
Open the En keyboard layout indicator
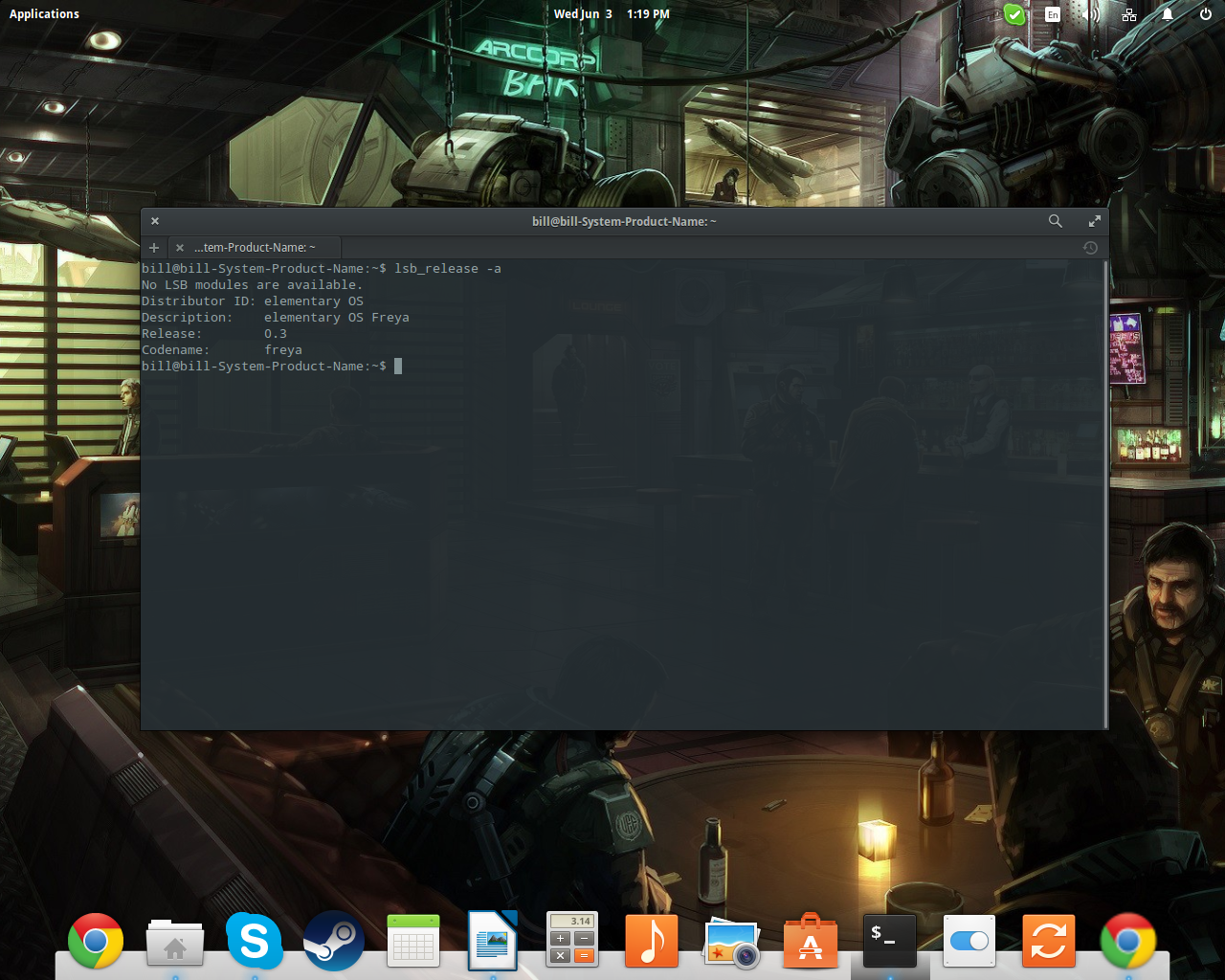click(x=1053, y=14)
